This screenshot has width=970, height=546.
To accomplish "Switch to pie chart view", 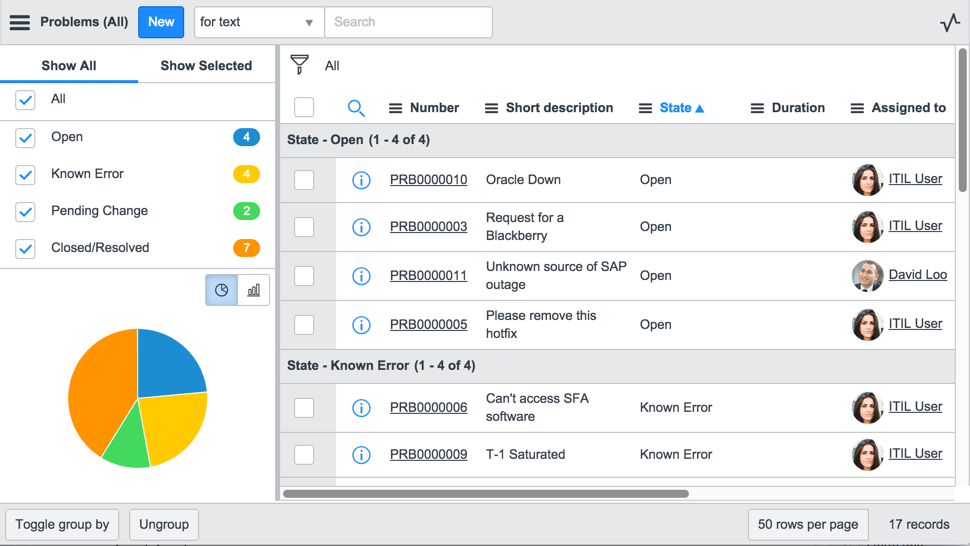I will [x=222, y=290].
